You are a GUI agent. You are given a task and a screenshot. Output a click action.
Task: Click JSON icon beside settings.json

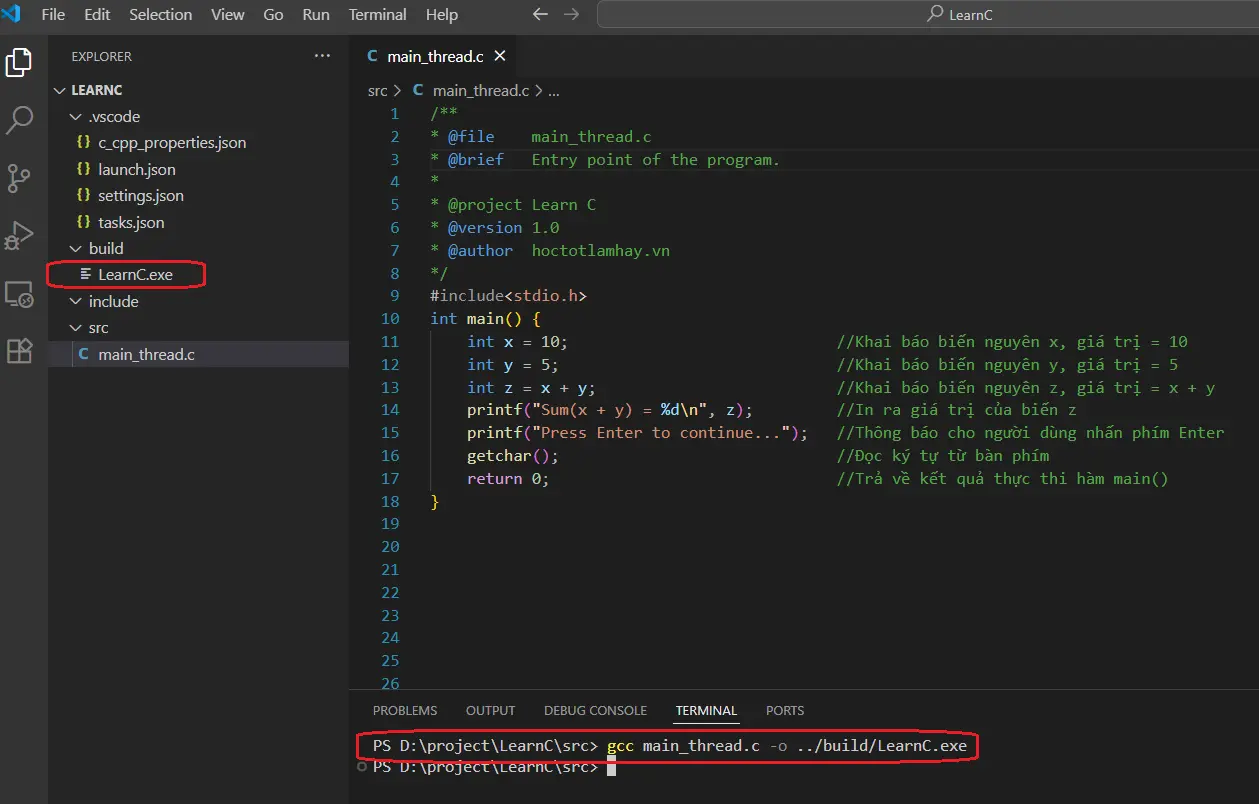pyautogui.click(x=84, y=195)
